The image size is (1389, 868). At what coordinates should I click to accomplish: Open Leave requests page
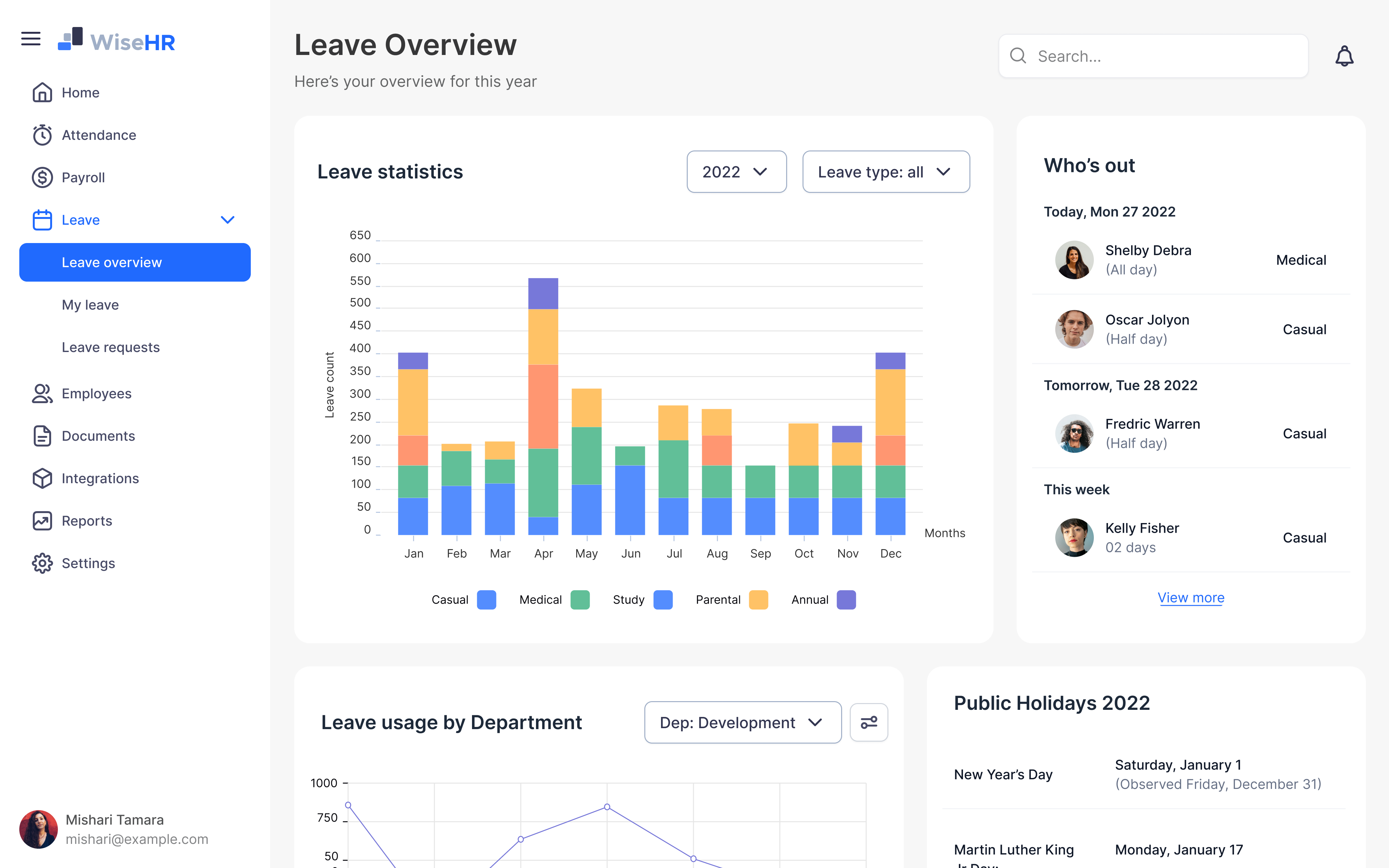(111, 347)
